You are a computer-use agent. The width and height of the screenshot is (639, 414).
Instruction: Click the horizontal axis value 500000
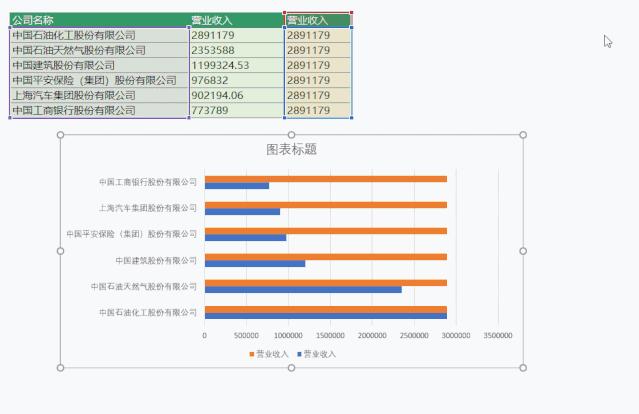[x=246, y=335]
